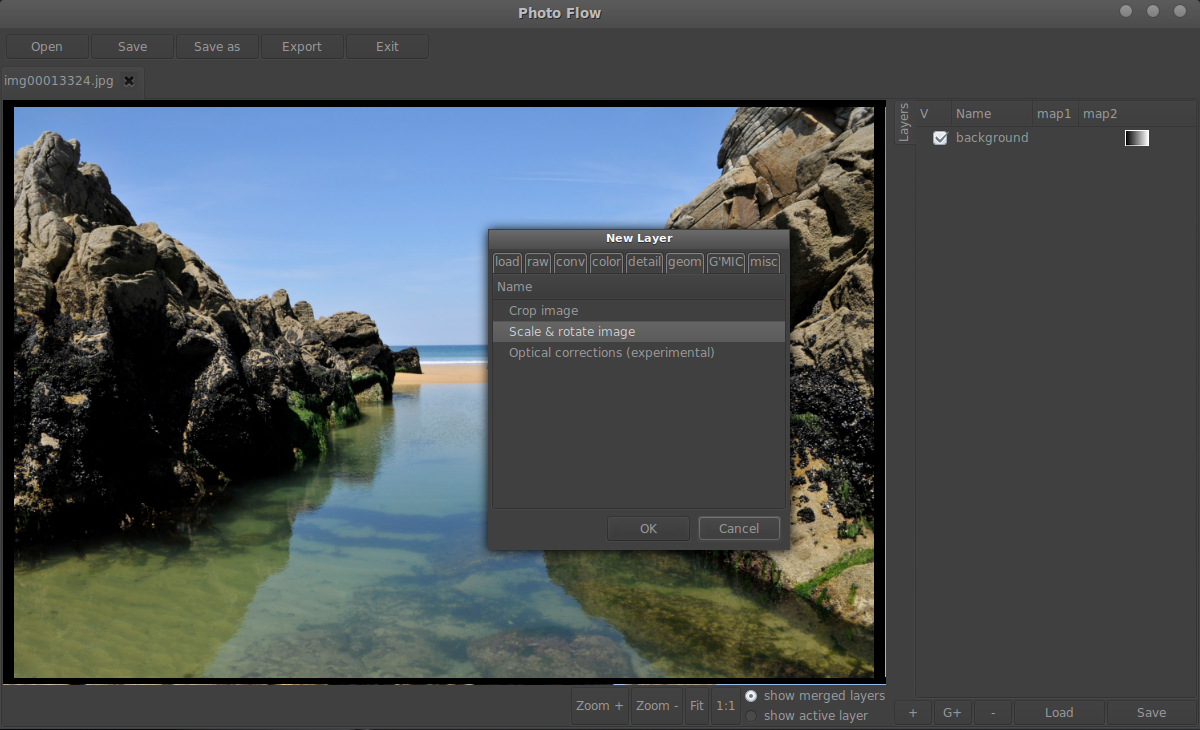Export the current image
Viewport: 1200px width, 730px height.
301,46
